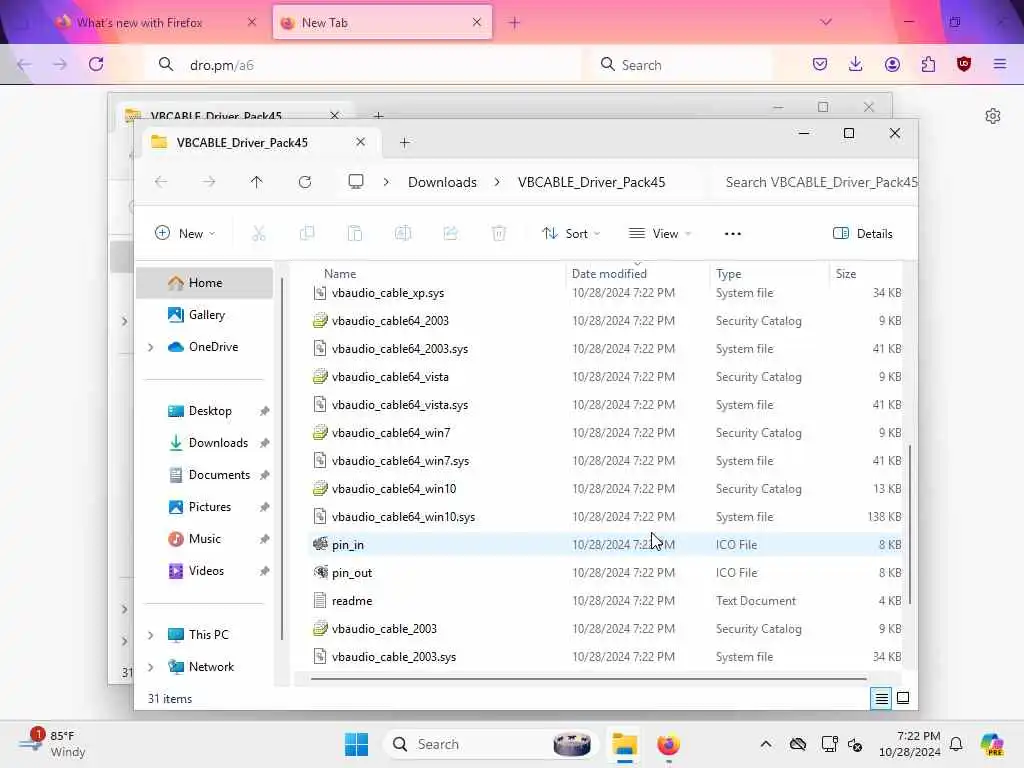1024x768 pixels.
Task: Click the Windows Start button
Action: pyautogui.click(x=357, y=744)
